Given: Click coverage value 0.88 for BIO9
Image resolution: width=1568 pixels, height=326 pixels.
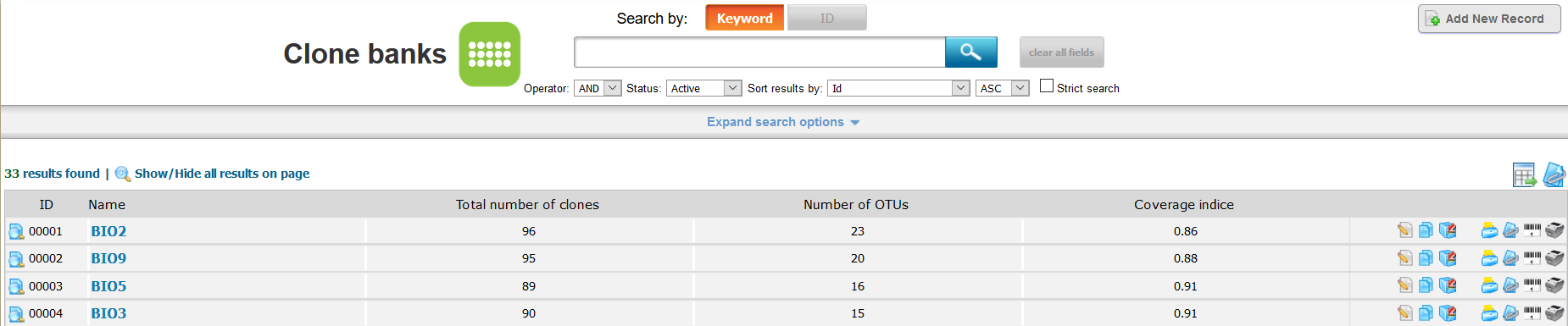Looking at the screenshot, I should click(x=1186, y=258).
